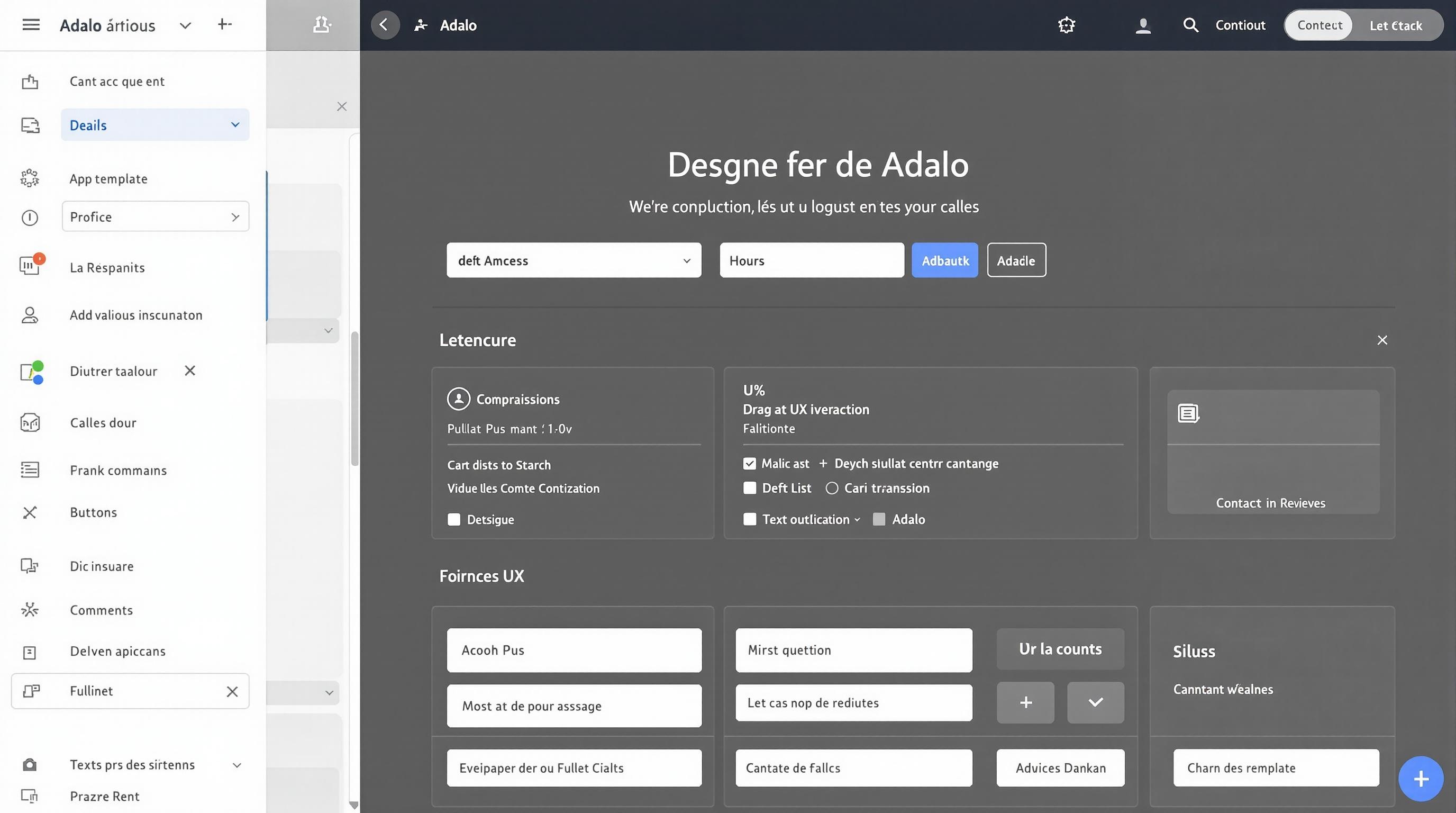The width and height of the screenshot is (1456, 813).
Task: Open La Respanits notification icon
Action: [x=31, y=265]
